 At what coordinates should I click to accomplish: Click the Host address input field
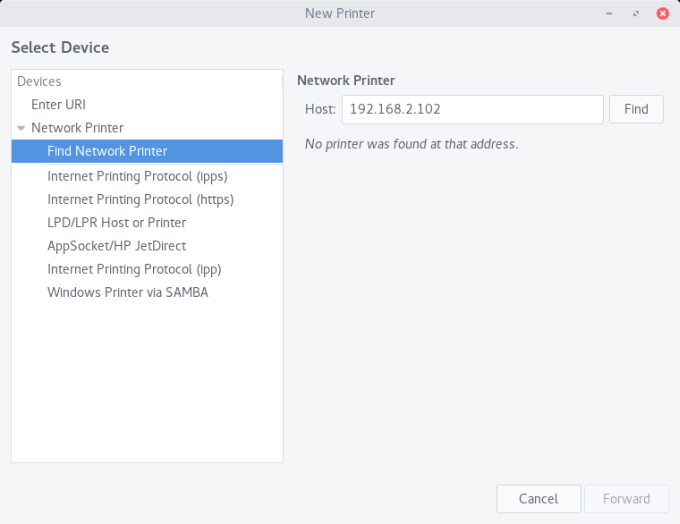(472, 109)
